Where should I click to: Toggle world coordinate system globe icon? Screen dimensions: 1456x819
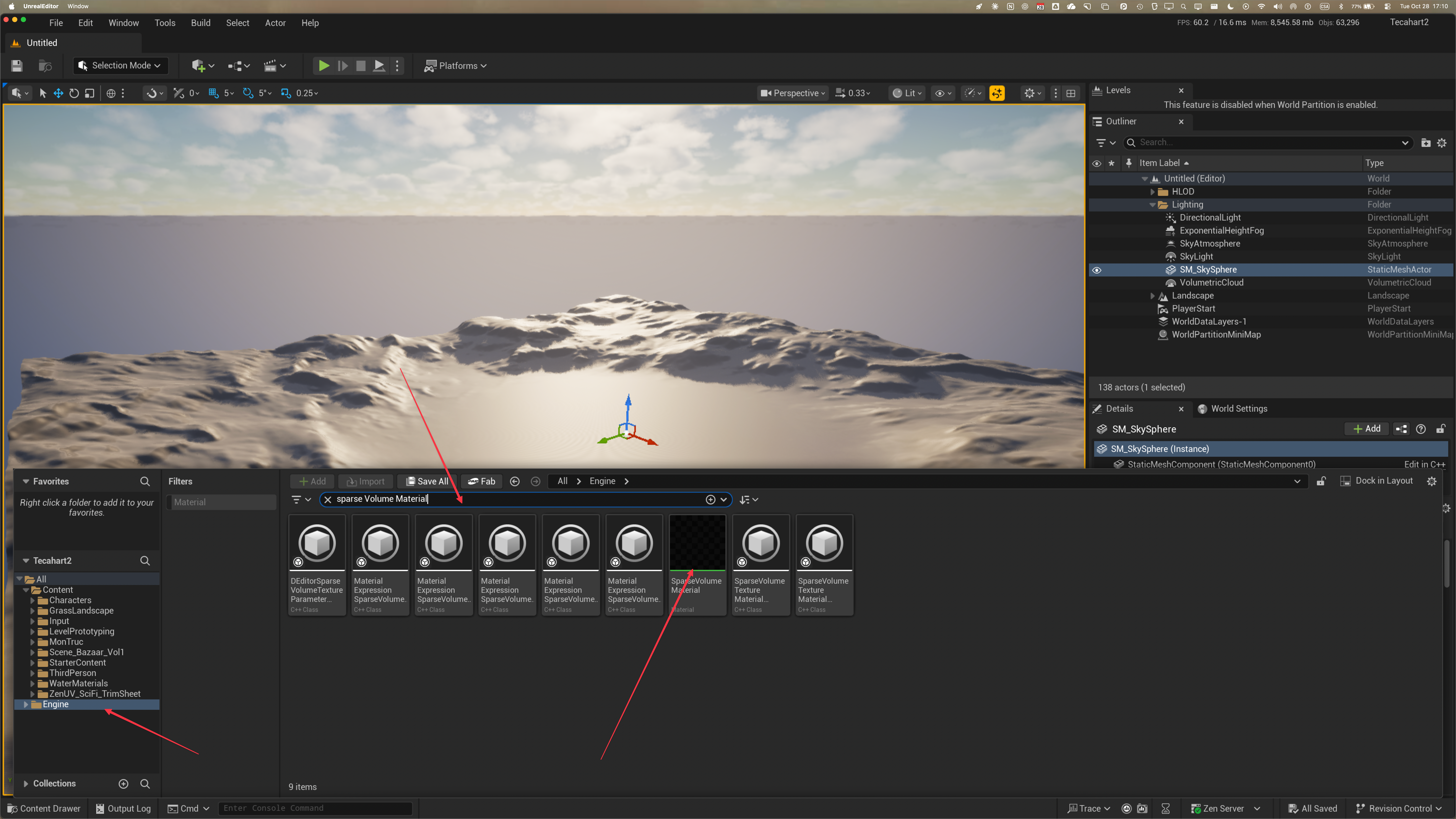pyautogui.click(x=111, y=93)
